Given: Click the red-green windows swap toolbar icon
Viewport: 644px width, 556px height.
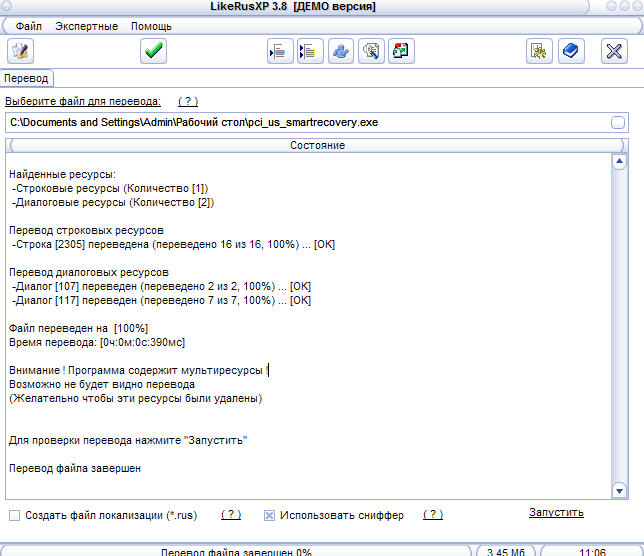Looking at the screenshot, I should pos(401,51).
